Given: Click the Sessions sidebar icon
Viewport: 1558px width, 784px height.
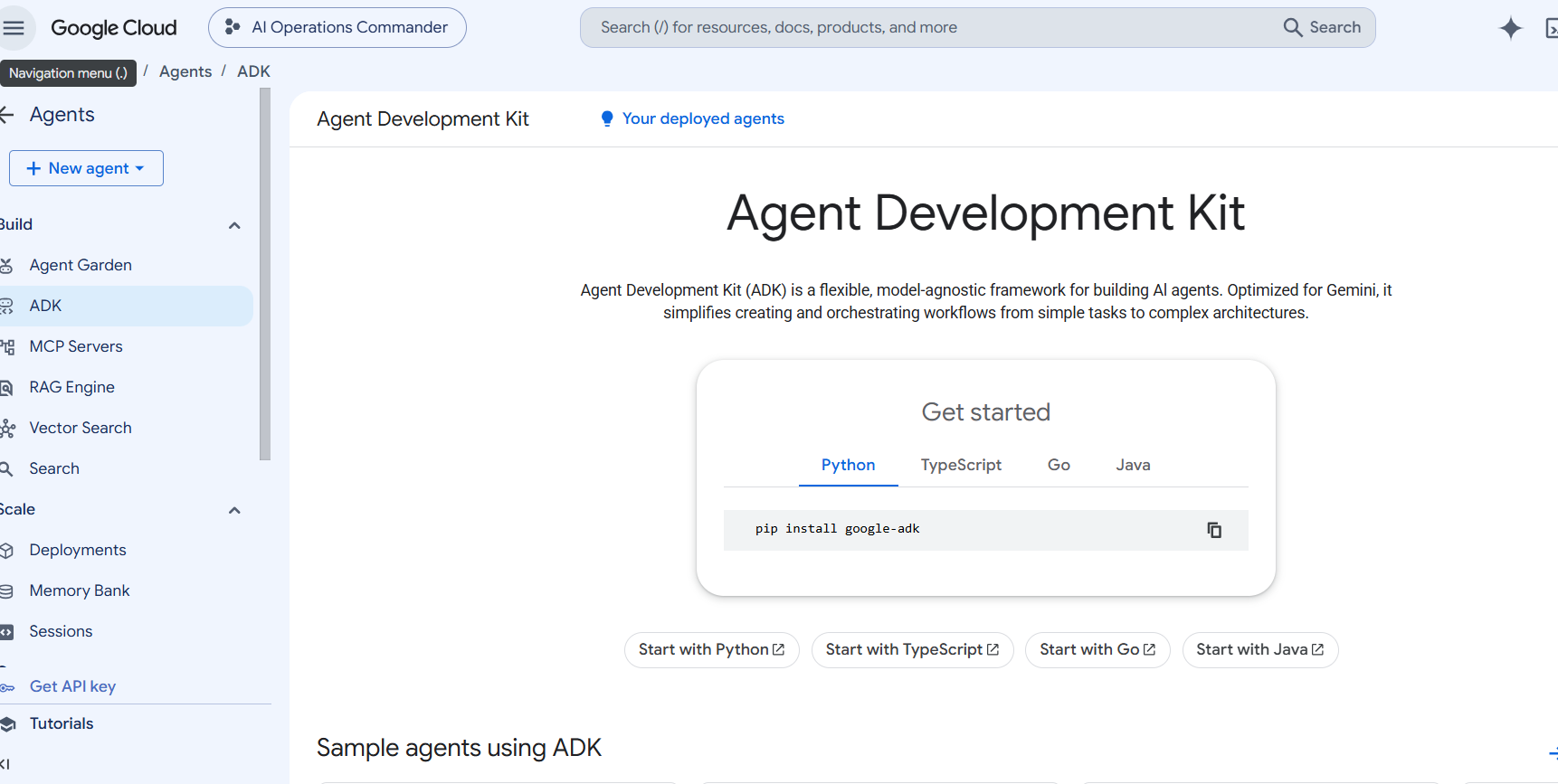Looking at the screenshot, I should pyautogui.click(x=6, y=632).
